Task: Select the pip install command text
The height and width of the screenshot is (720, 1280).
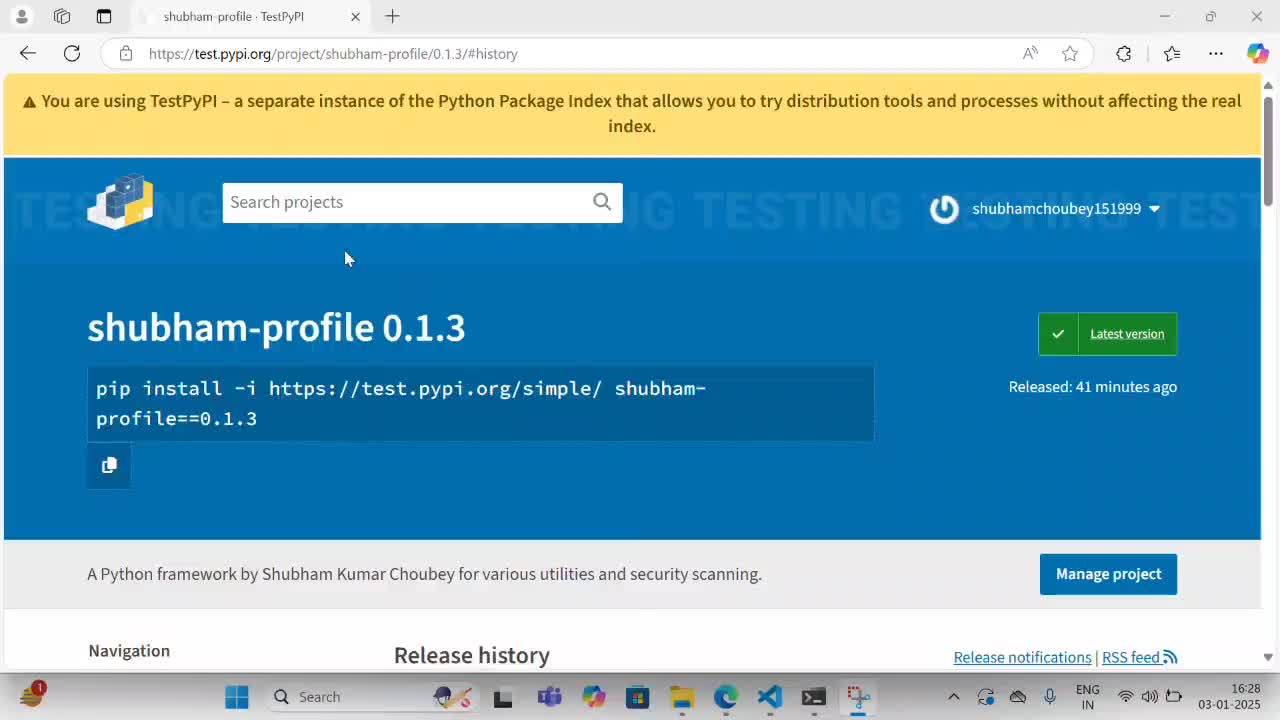Action: pyautogui.click(x=401, y=403)
